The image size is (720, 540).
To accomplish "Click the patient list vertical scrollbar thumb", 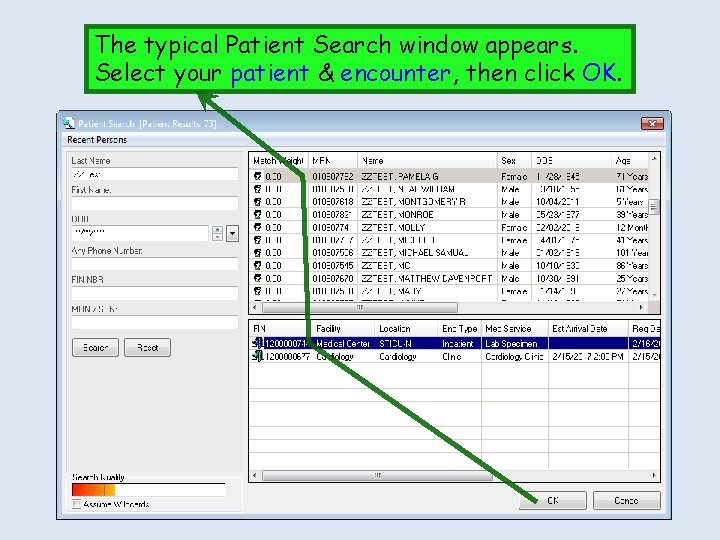I will (x=654, y=207).
